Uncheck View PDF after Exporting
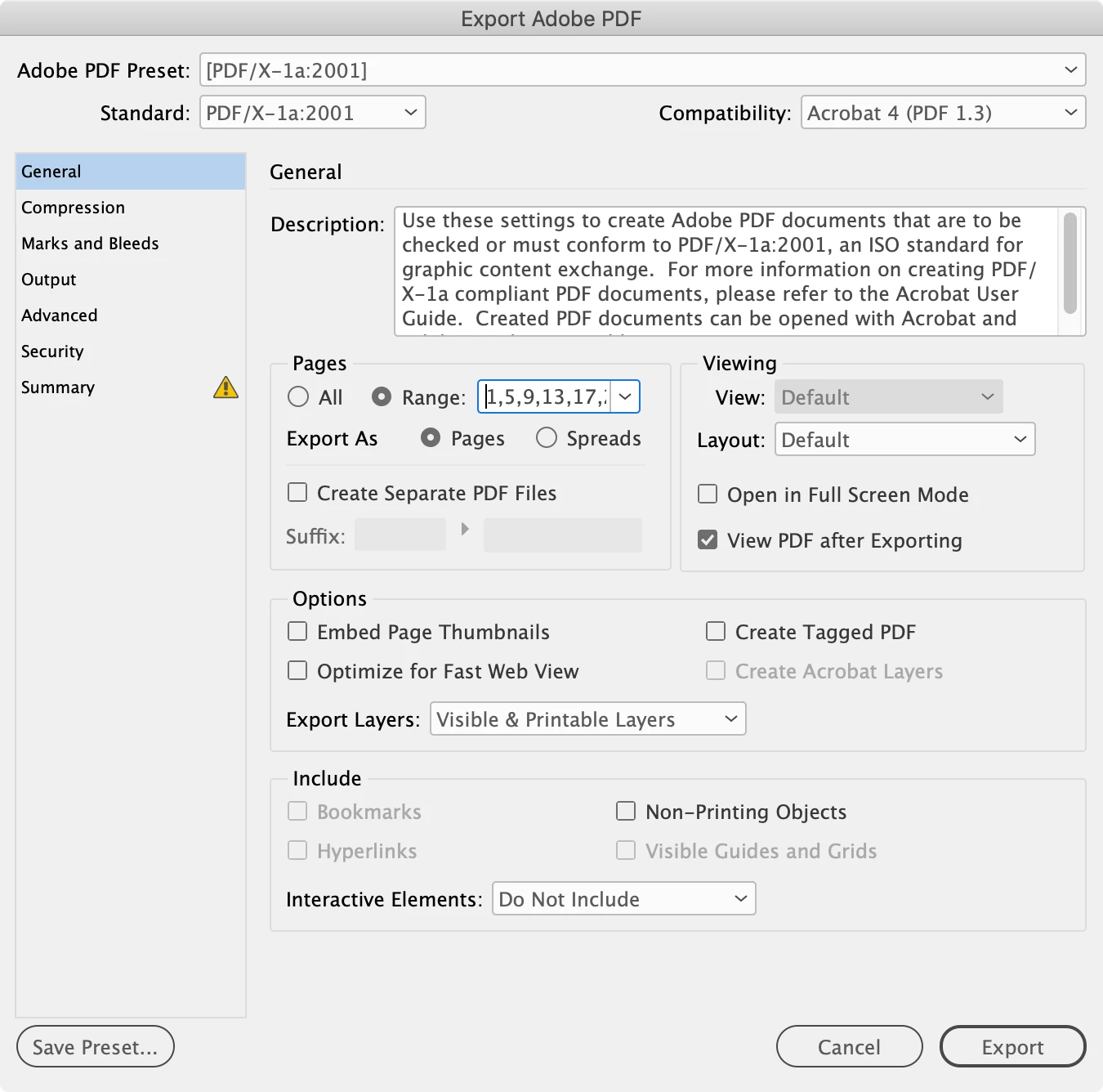 (708, 539)
